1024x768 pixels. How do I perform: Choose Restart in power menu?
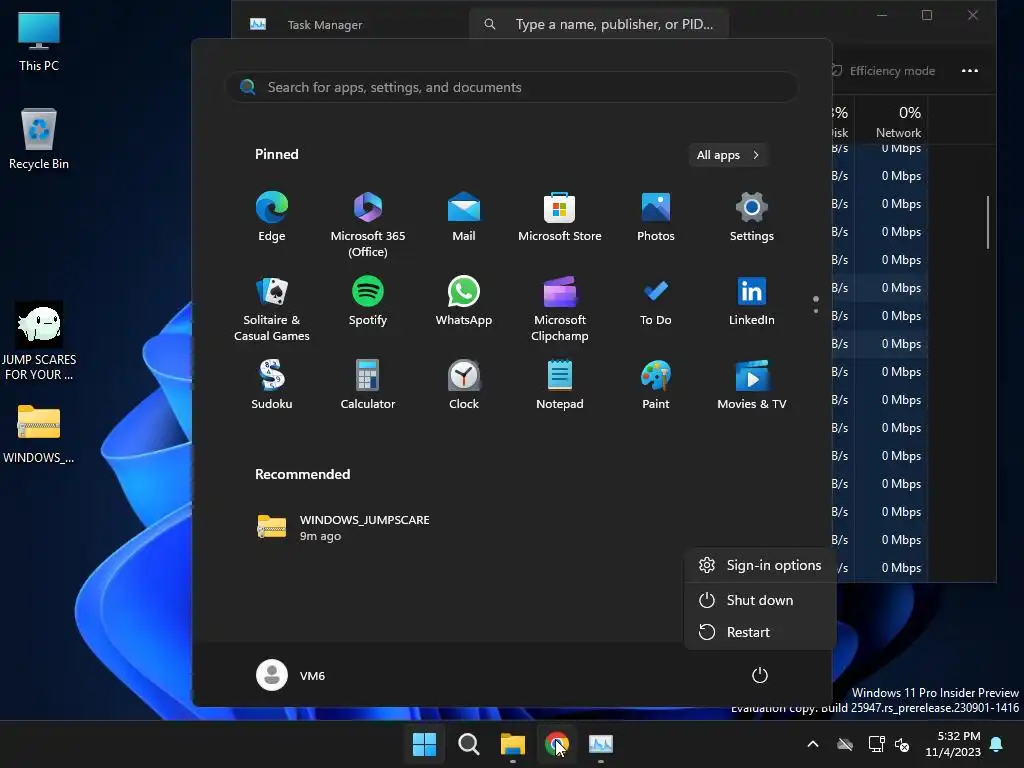click(x=760, y=632)
